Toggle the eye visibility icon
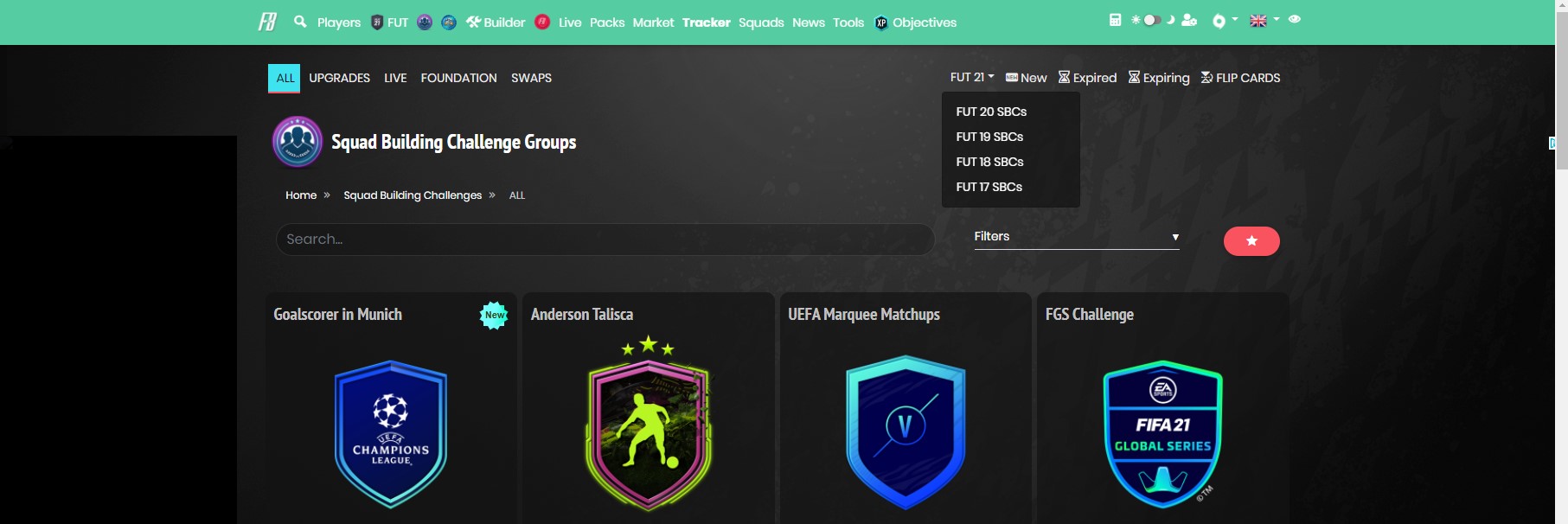Screen dimensions: 1568x524 pyautogui.click(x=1295, y=19)
